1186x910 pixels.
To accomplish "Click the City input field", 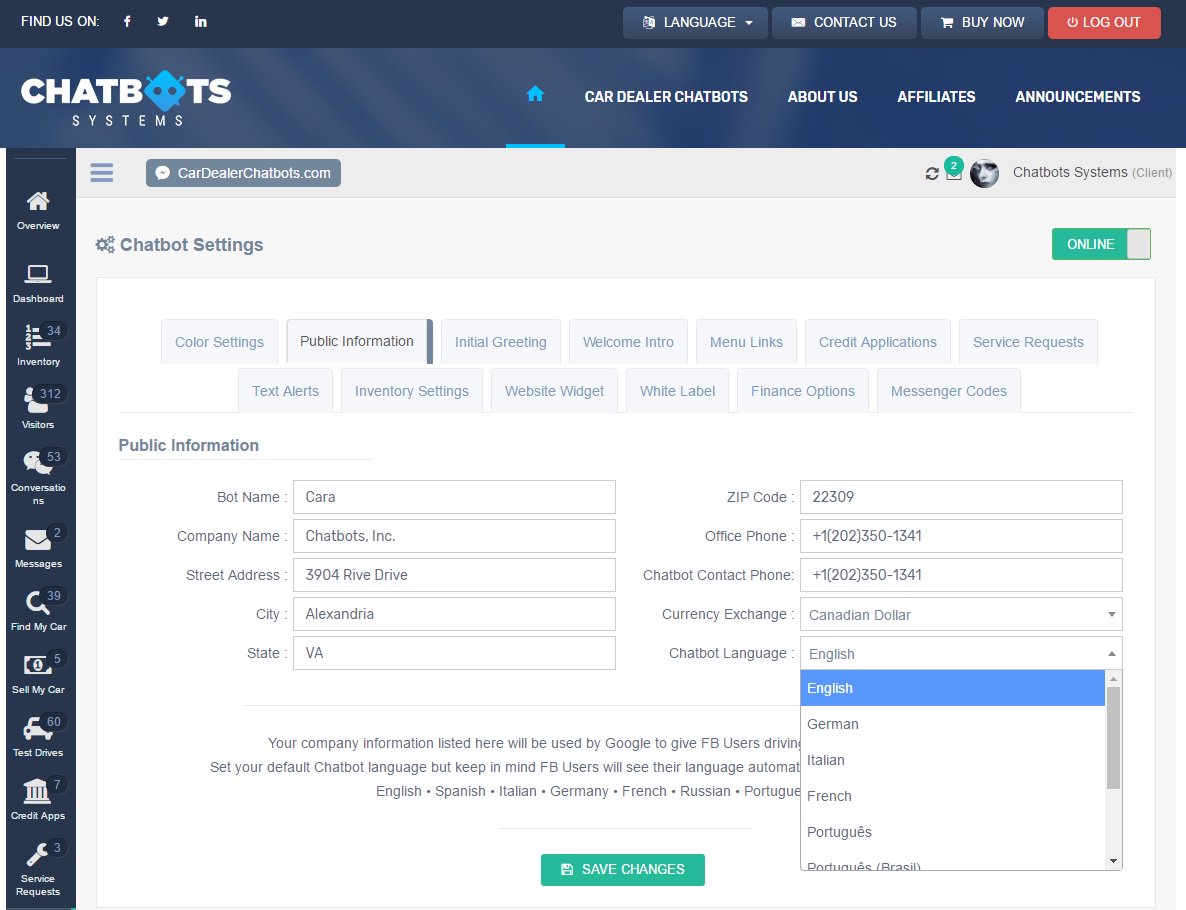I will coord(455,613).
